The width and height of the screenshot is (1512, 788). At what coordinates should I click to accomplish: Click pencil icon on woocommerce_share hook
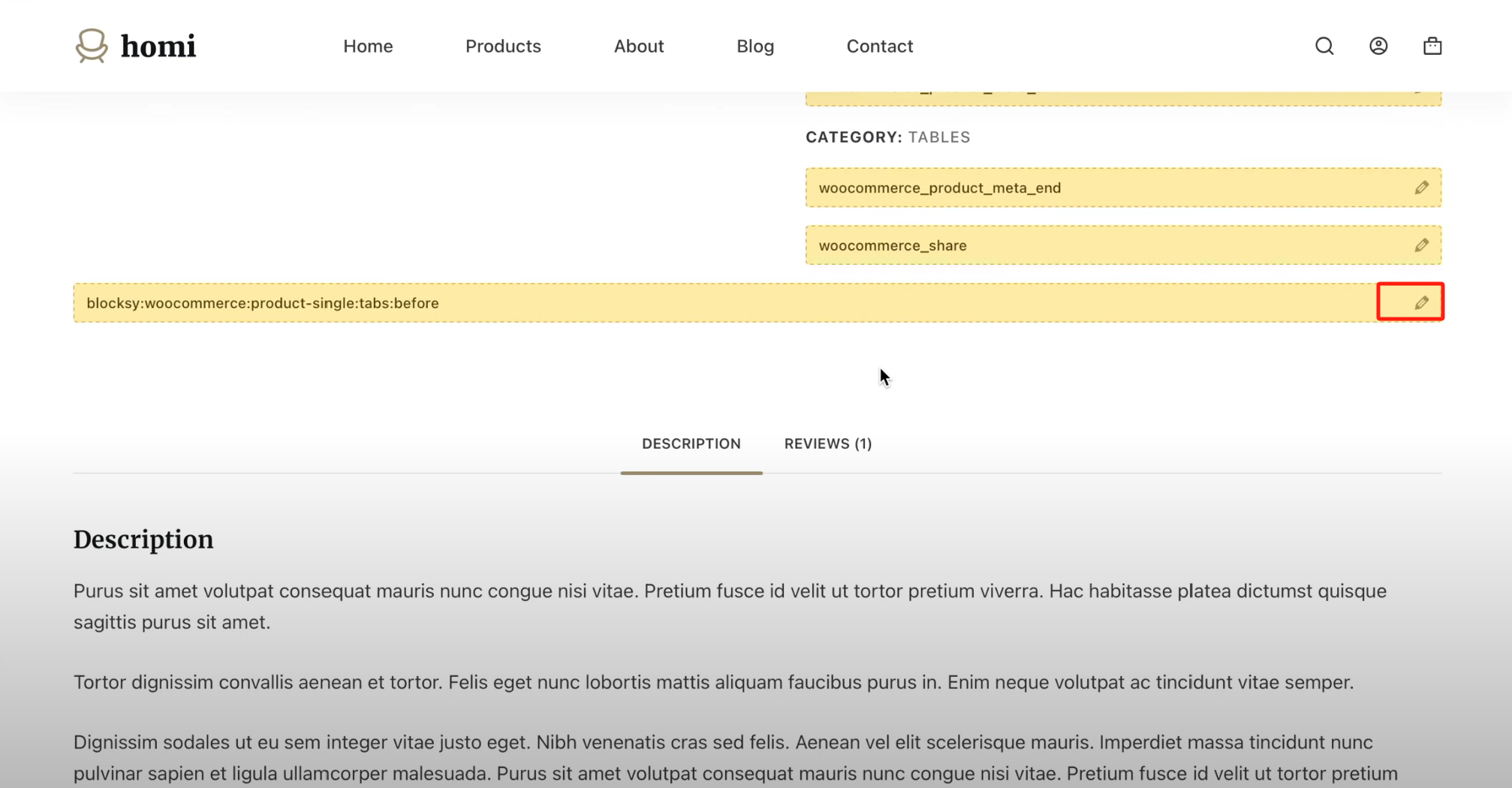click(x=1422, y=245)
